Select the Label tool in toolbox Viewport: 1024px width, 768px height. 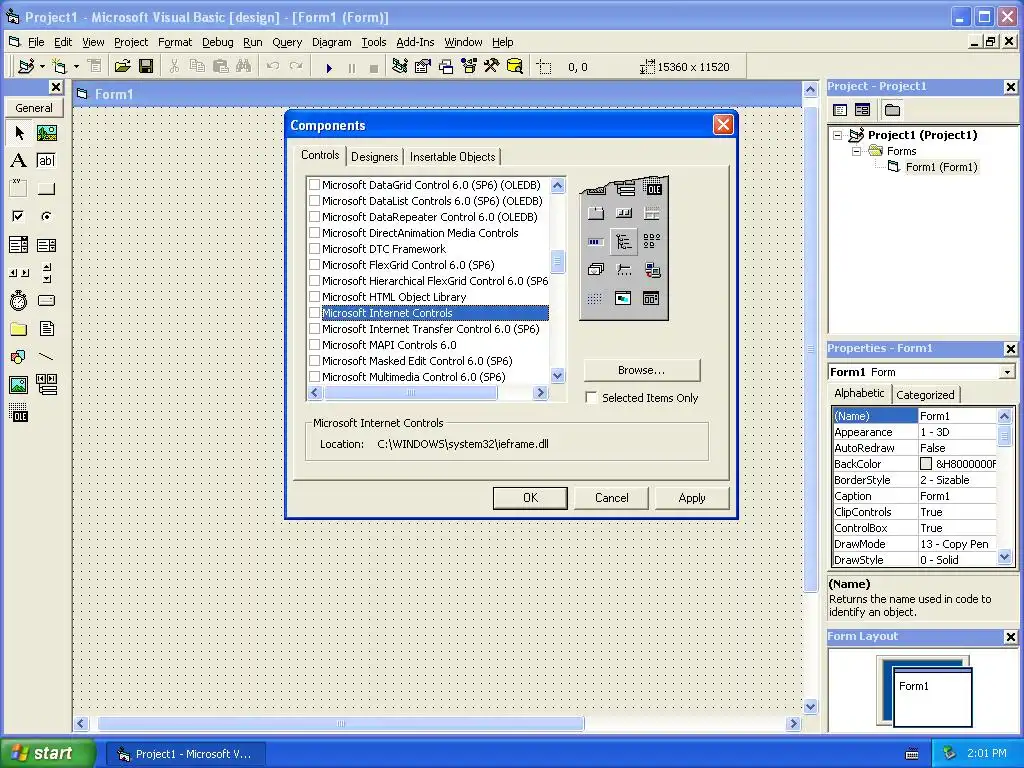[19, 161]
